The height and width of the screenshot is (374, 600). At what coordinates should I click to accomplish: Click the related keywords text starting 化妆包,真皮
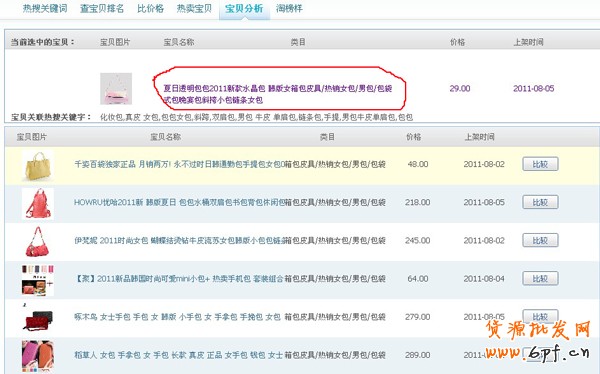pyautogui.click(x=256, y=117)
